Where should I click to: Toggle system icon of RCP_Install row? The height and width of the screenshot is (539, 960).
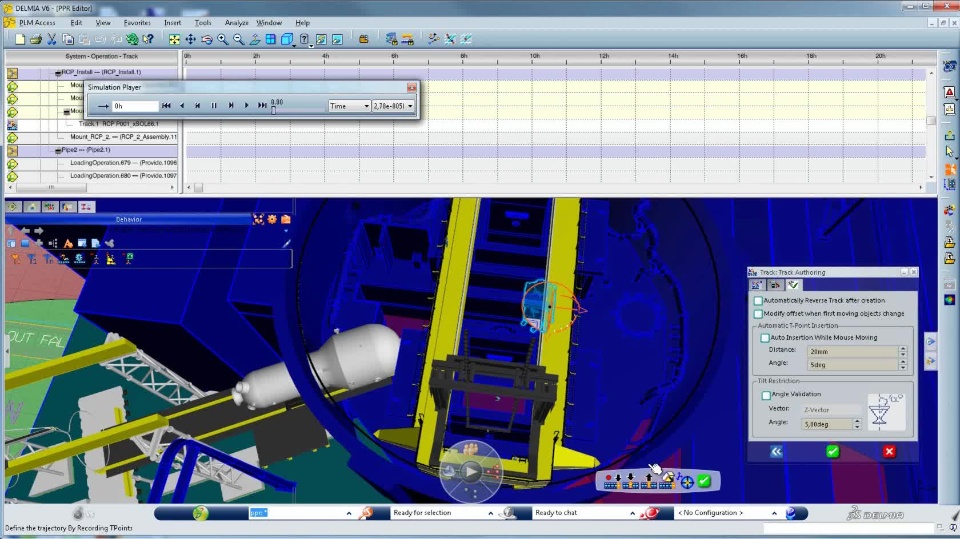click(x=12, y=73)
